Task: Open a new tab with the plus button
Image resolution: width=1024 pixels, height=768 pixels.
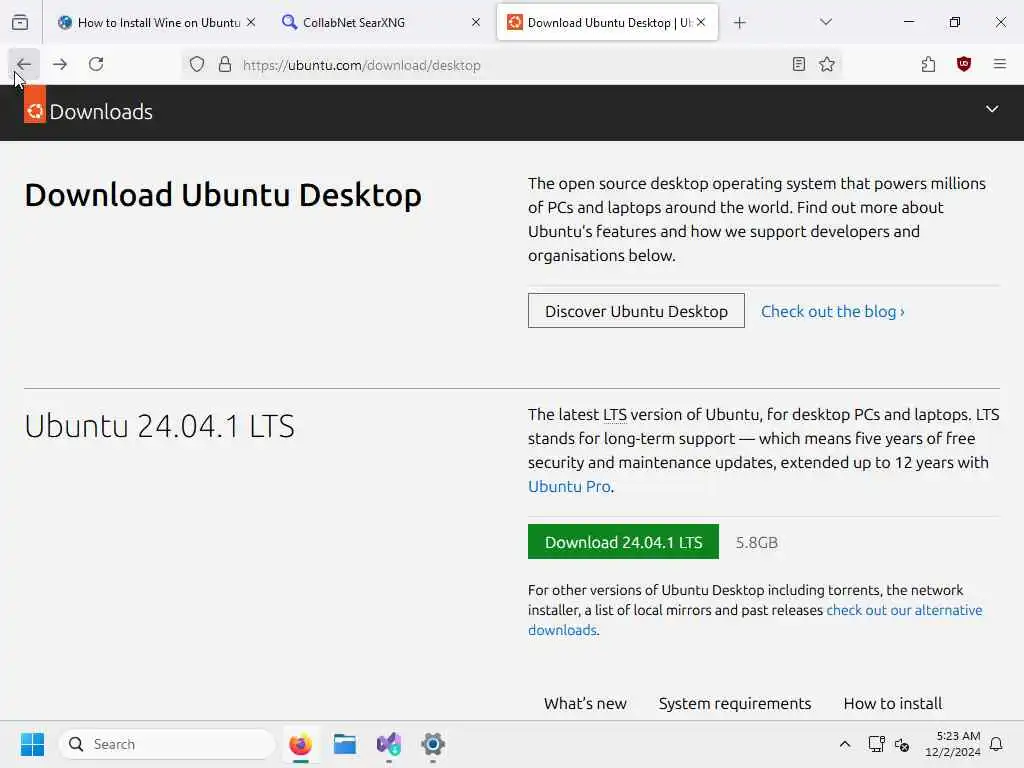Action: (x=739, y=23)
